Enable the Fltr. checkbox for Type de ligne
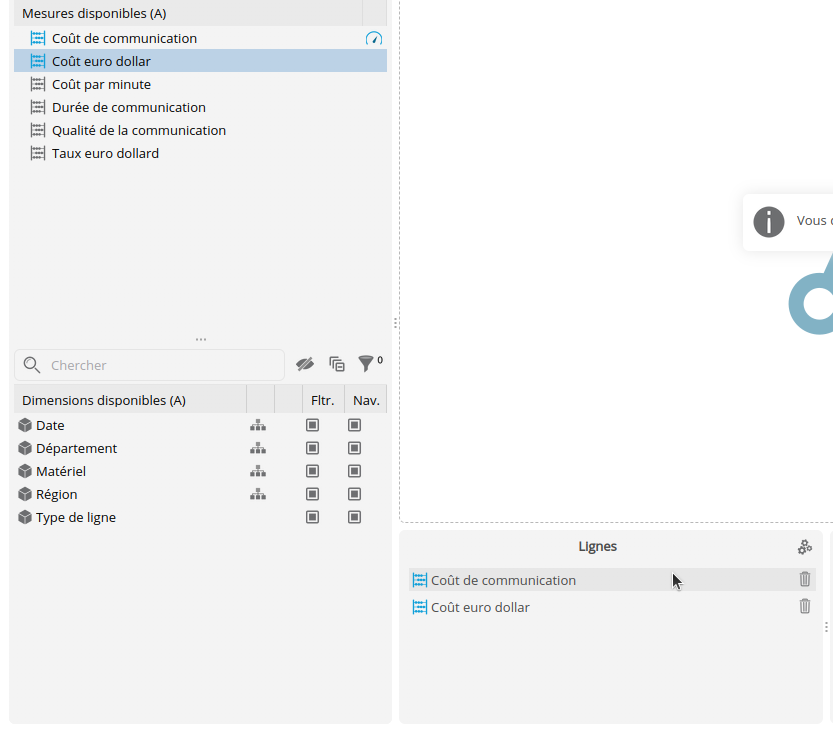The width and height of the screenshot is (833, 736). [313, 517]
